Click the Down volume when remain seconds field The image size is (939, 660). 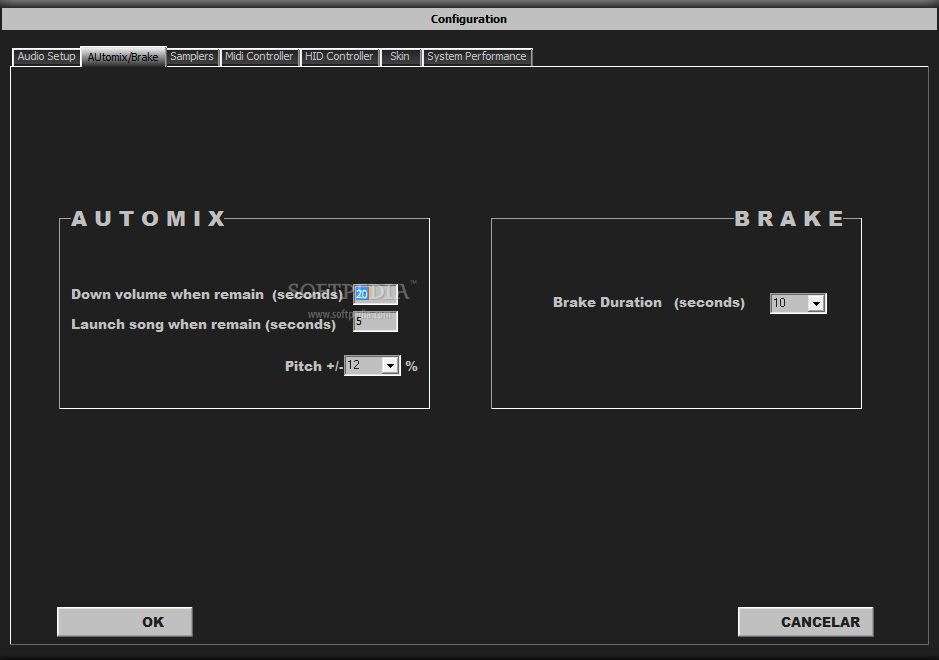[375, 294]
